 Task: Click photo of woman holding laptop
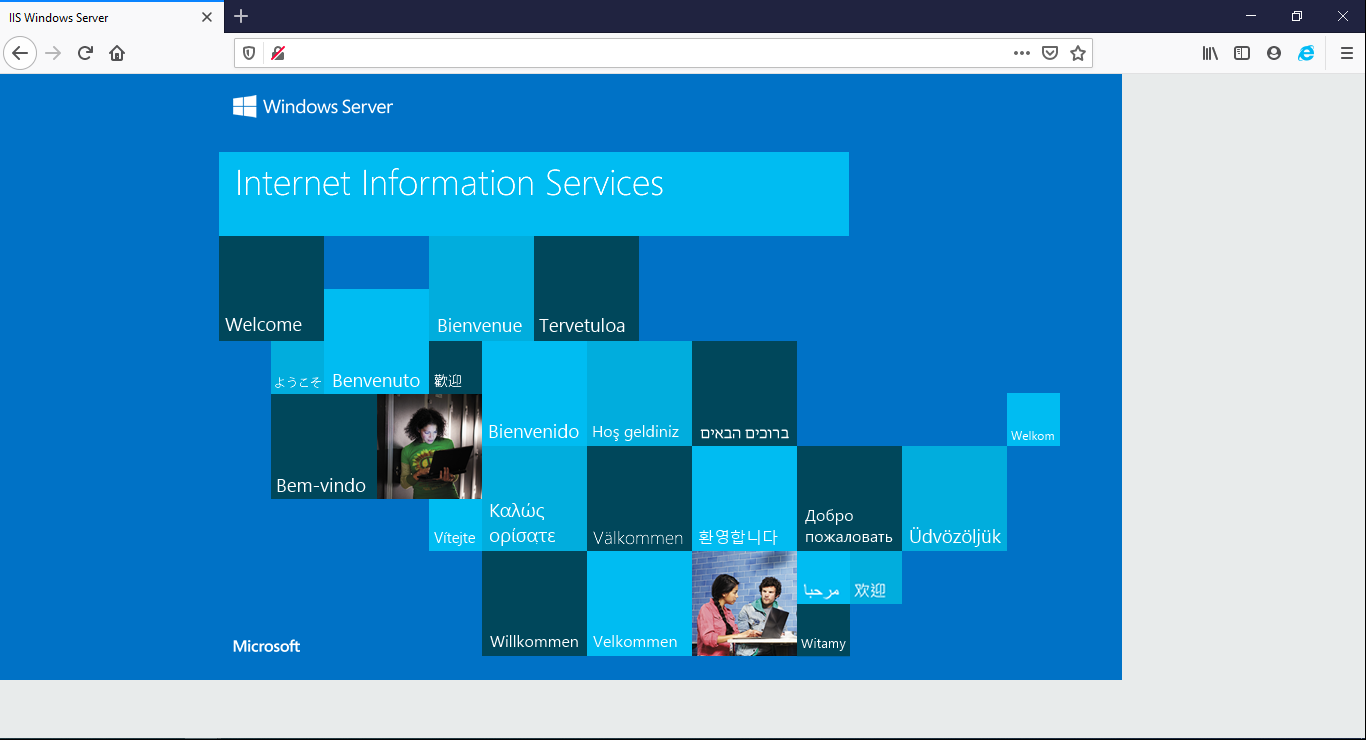tap(429, 446)
